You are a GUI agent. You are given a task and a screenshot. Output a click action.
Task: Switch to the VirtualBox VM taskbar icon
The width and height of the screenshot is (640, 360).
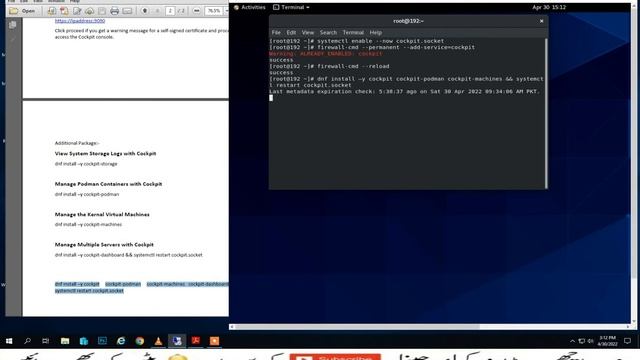177,341
